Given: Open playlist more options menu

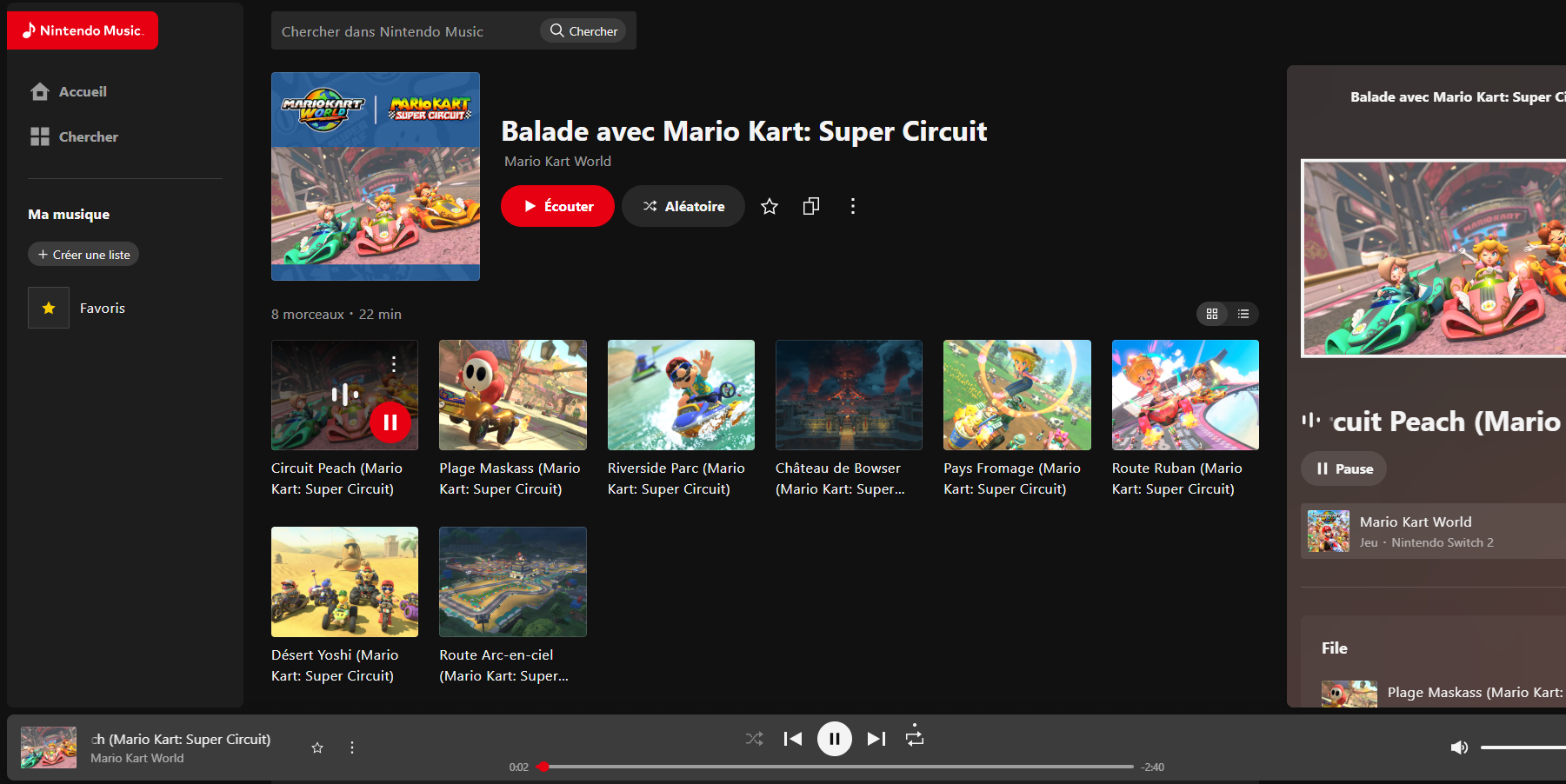Looking at the screenshot, I should coord(853,206).
